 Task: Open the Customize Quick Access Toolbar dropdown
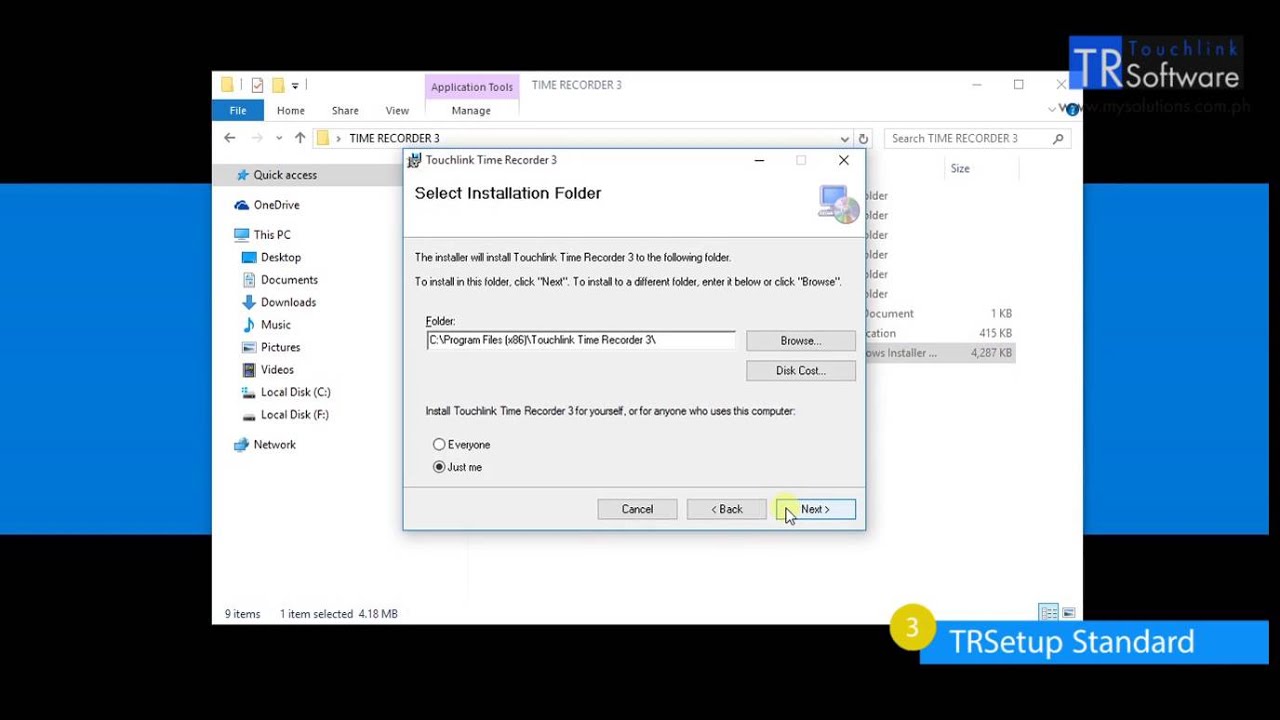tap(295, 86)
